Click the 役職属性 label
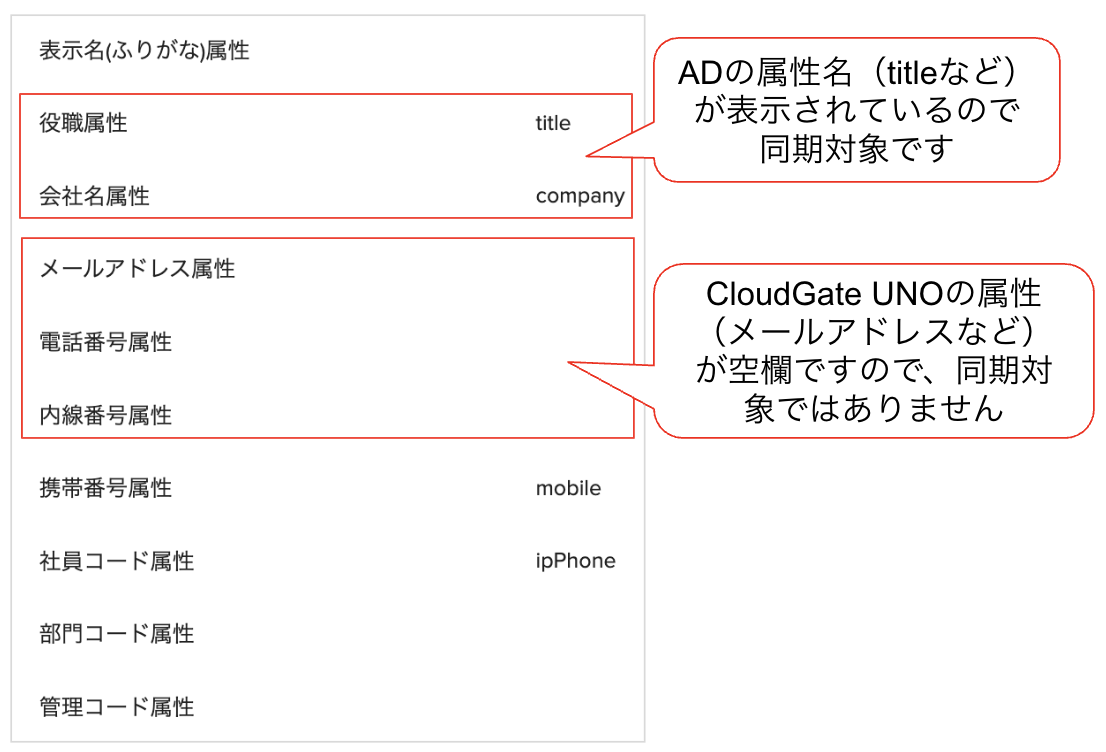The image size is (1106, 752). [83, 123]
